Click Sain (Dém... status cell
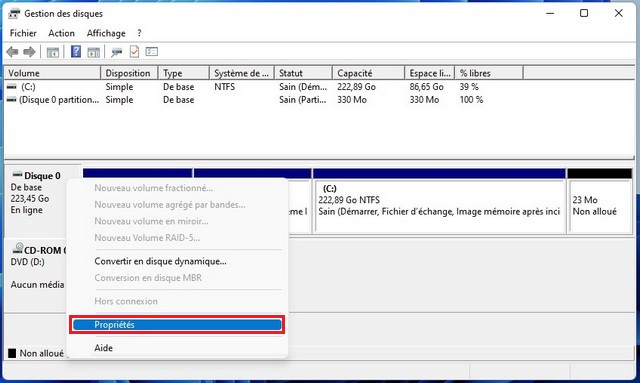Image resolution: width=640 pixels, height=383 pixels. [303, 87]
